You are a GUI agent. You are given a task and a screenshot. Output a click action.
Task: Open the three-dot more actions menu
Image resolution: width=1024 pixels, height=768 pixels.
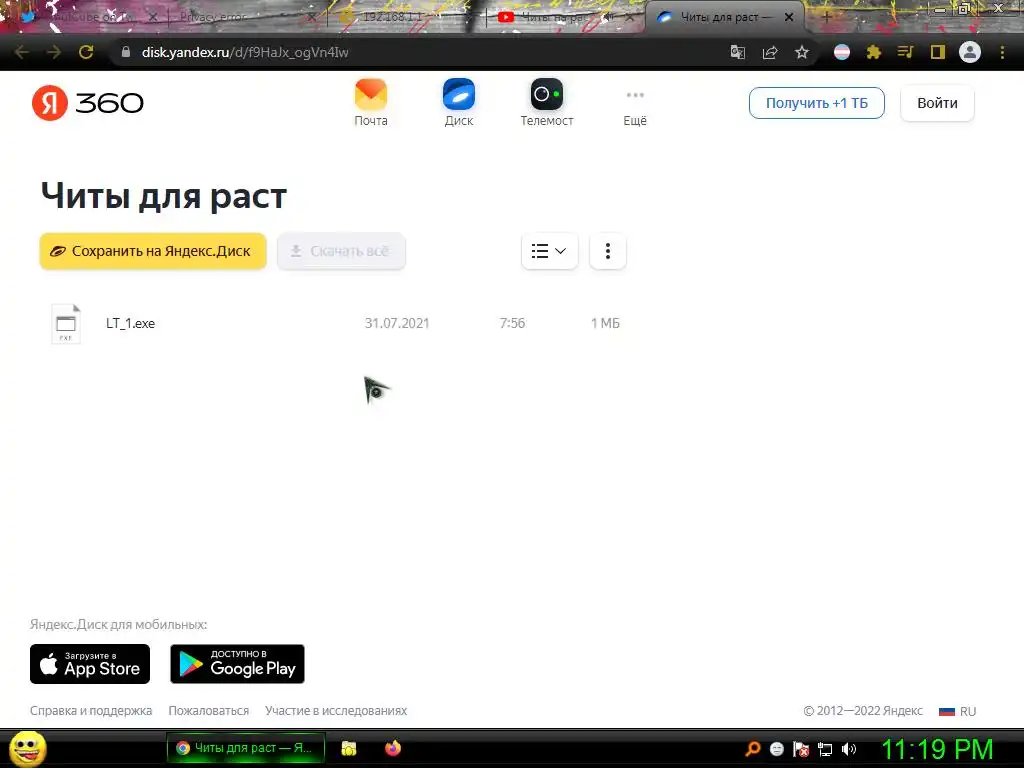point(607,251)
